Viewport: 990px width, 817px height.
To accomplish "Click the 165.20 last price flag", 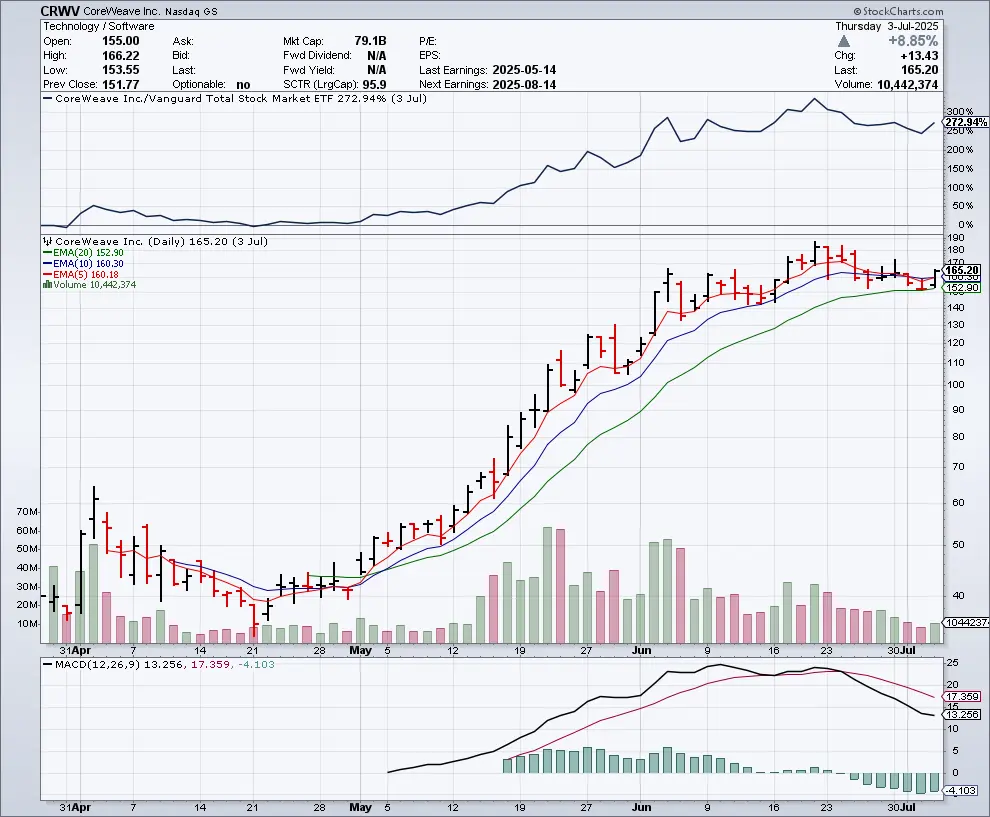I will [962, 270].
